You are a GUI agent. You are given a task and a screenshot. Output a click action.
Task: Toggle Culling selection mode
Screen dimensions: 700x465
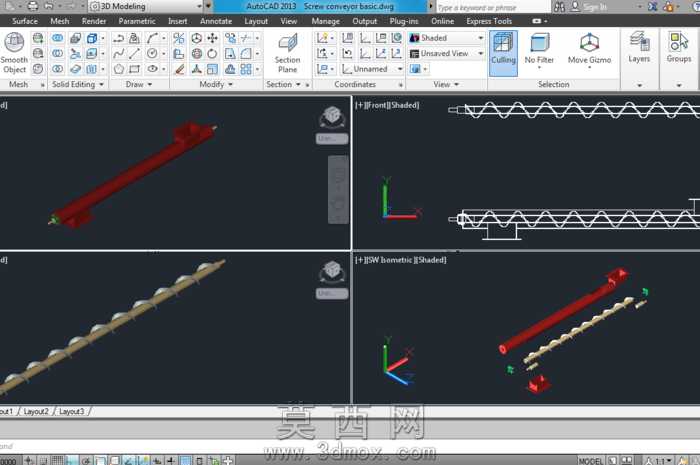504,53
